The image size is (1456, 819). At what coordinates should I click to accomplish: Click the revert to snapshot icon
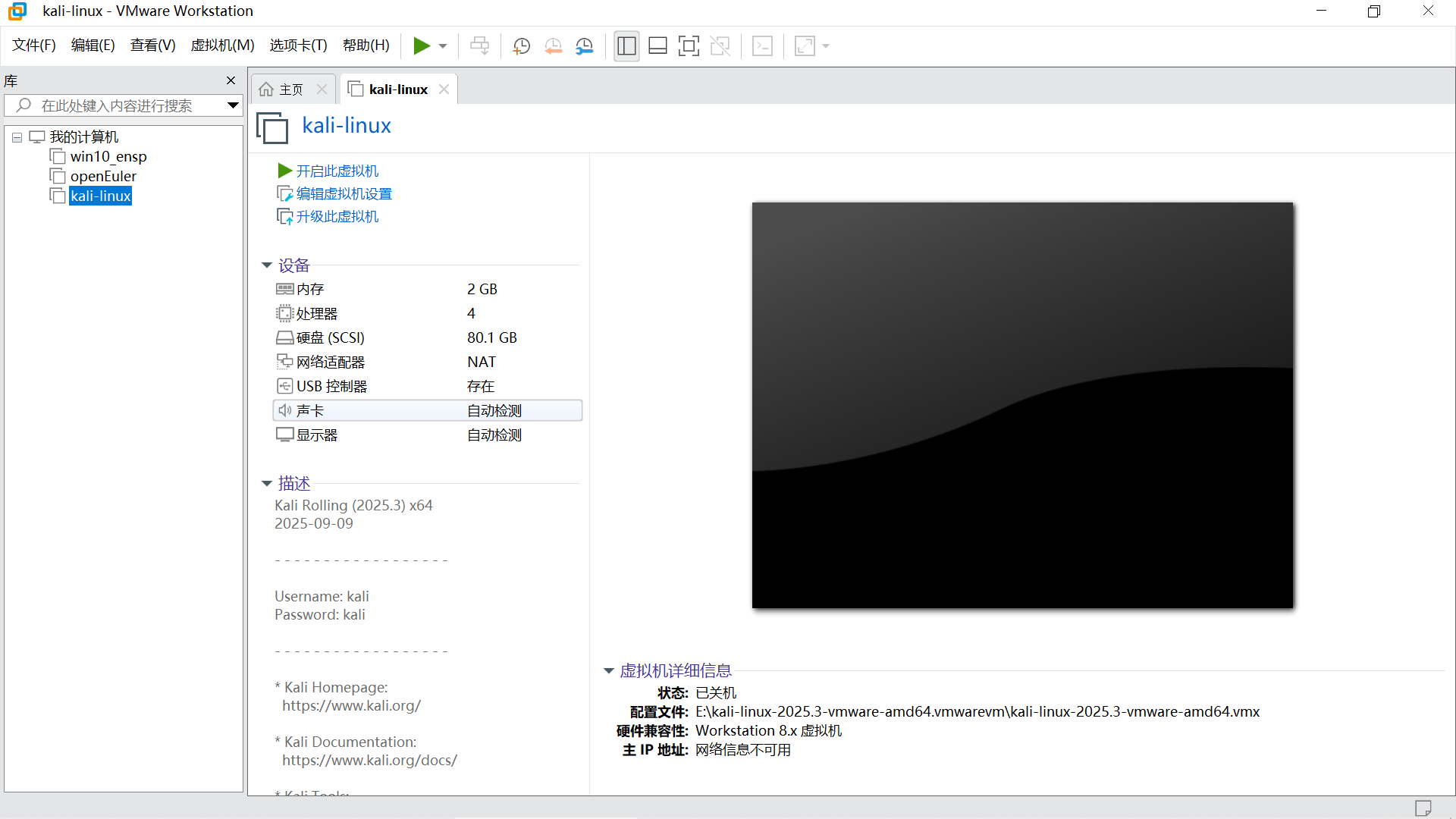click(x=553, y=46)
